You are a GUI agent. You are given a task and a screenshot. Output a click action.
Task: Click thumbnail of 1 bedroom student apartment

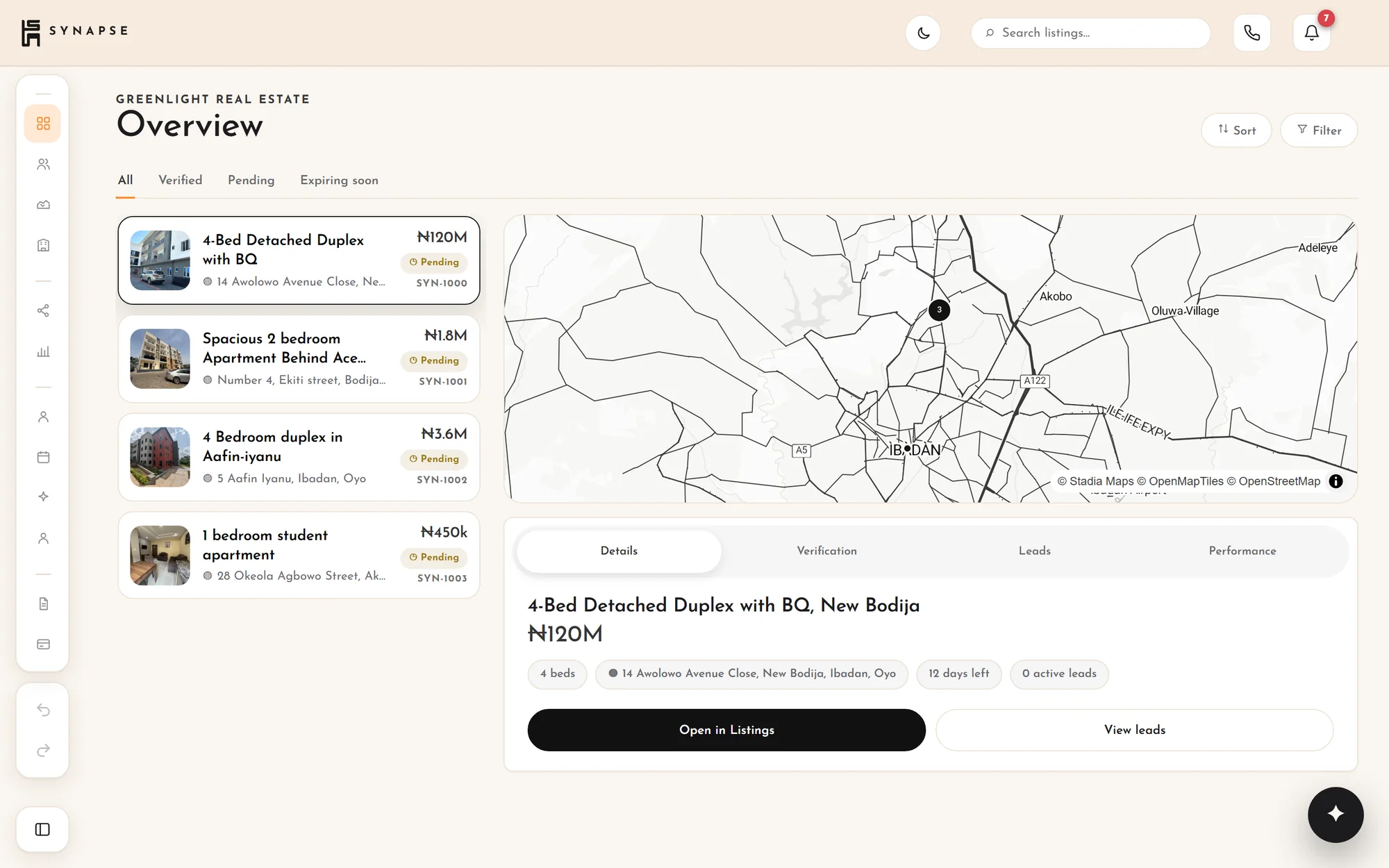point(160,556)
